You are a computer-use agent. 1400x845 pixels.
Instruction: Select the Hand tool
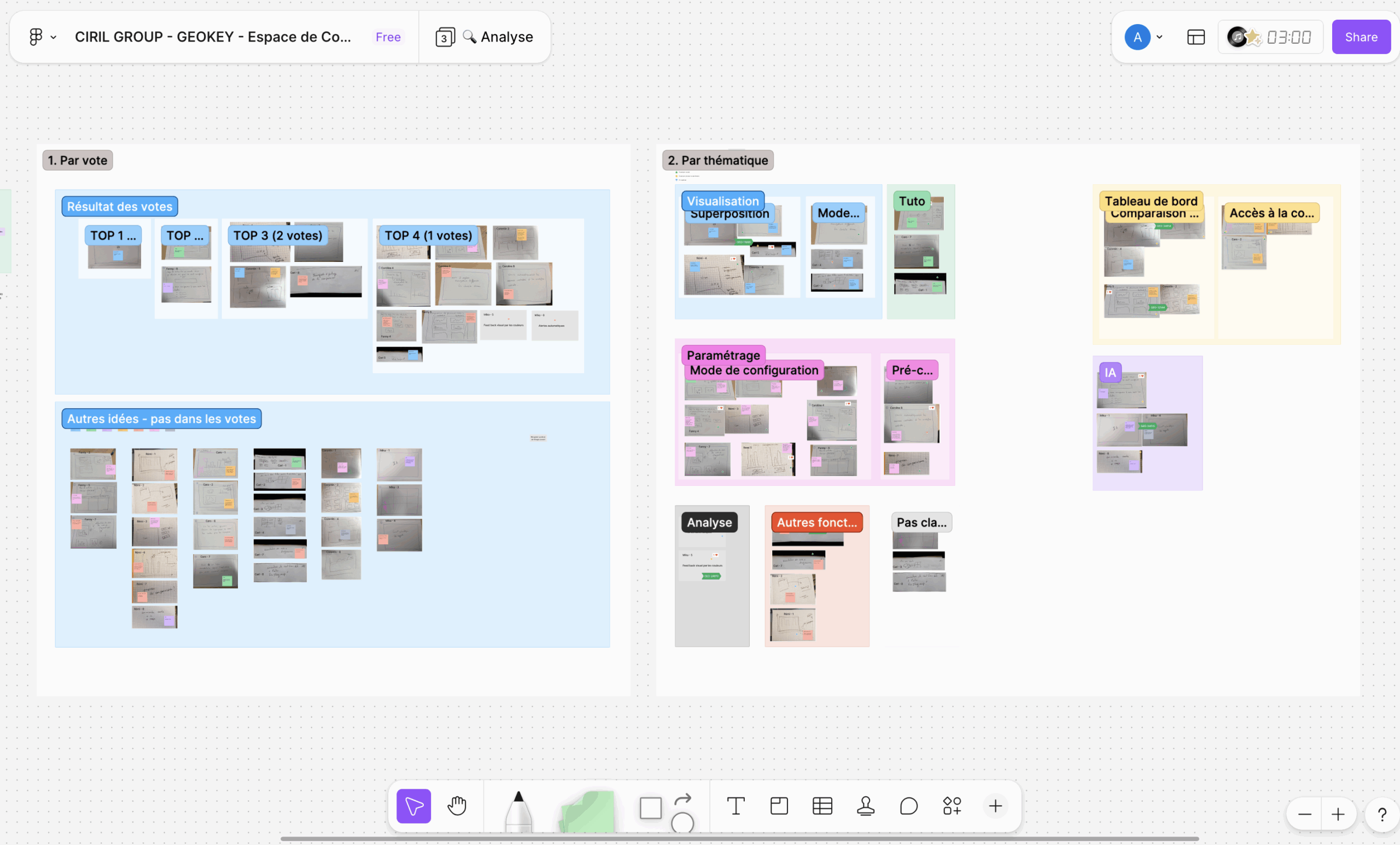click(457, 805)
